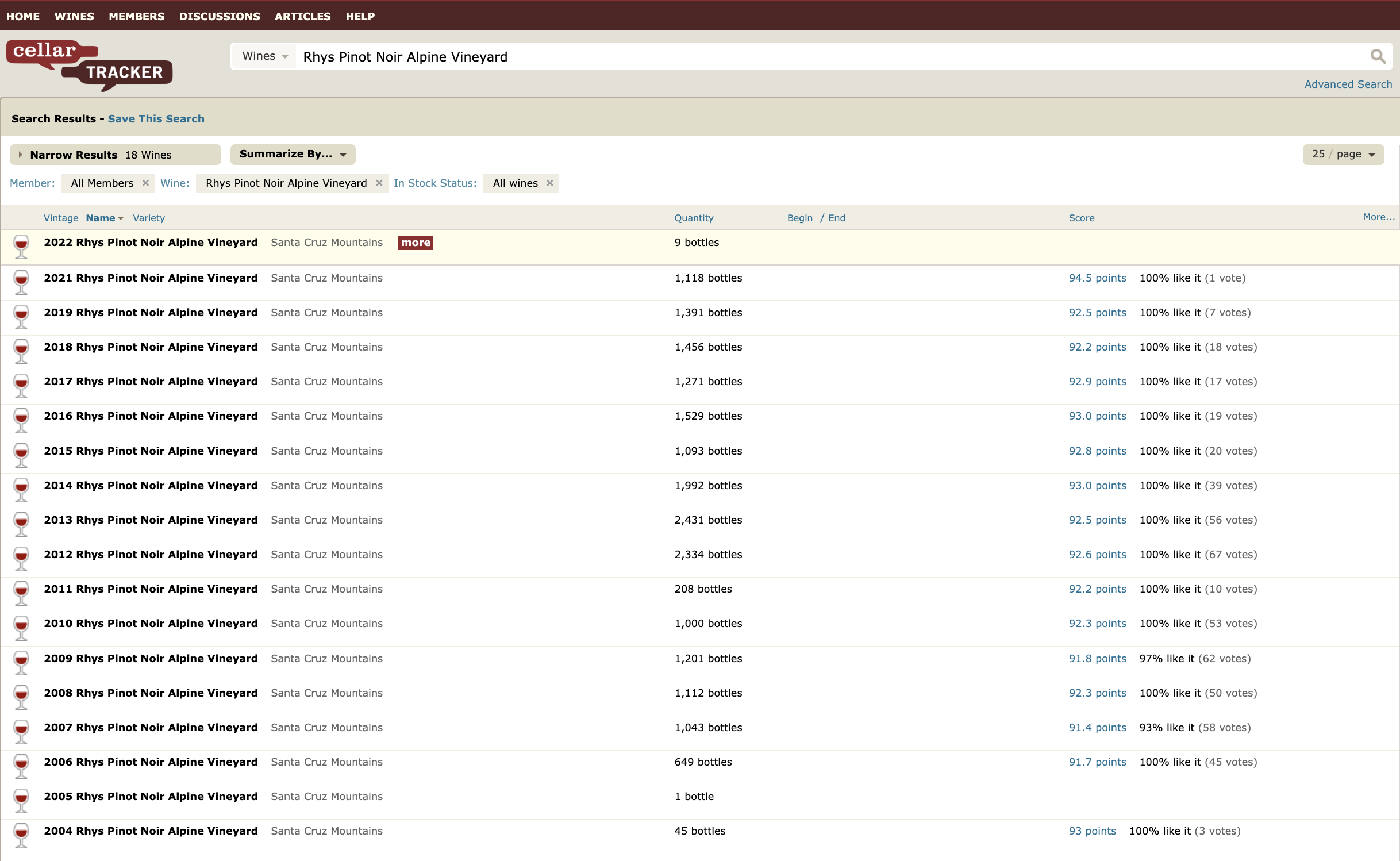Open 2009 Rhys Pinot Noir Alpine Vineyard
This screenshot has width=1400, height=861.
point(151,659)
